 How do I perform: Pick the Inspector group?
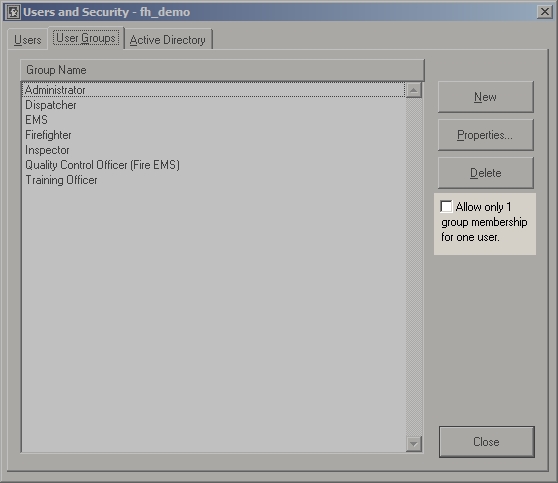[213, 150]
